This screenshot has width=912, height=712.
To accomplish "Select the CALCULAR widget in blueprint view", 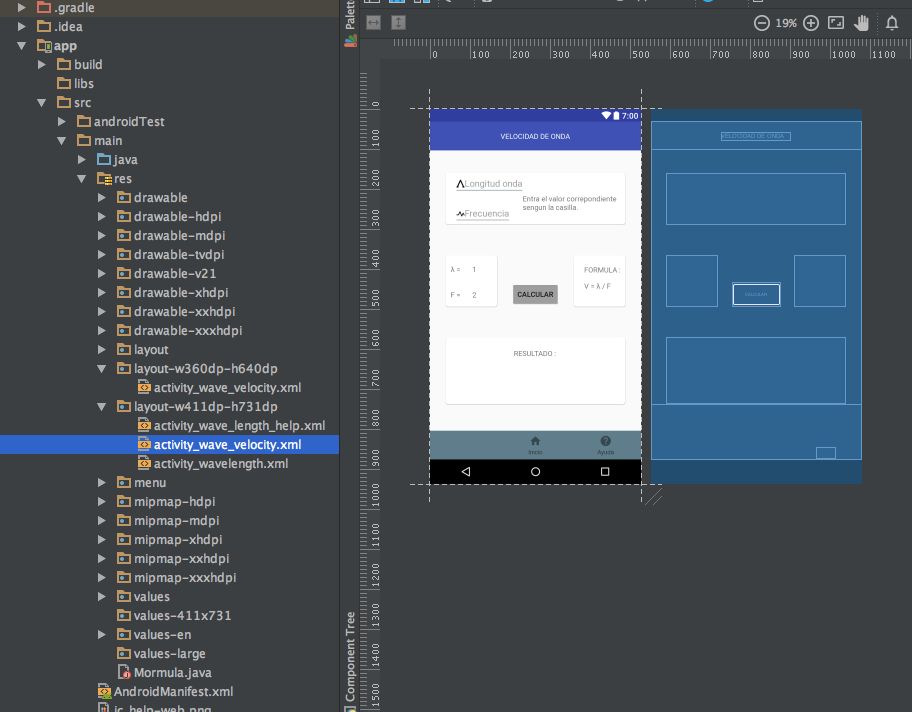I will (756, 294).
